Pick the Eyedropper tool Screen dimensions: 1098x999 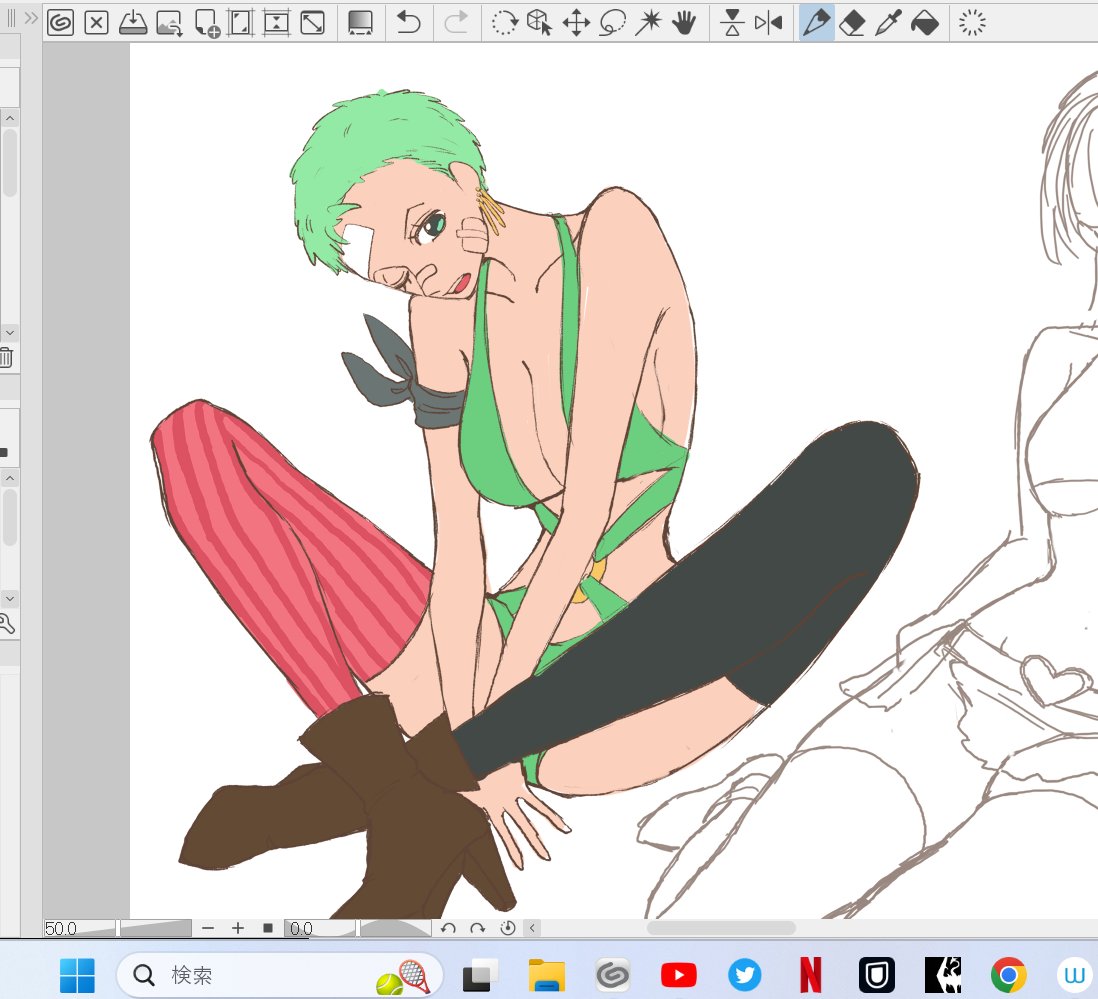[887, 22]
